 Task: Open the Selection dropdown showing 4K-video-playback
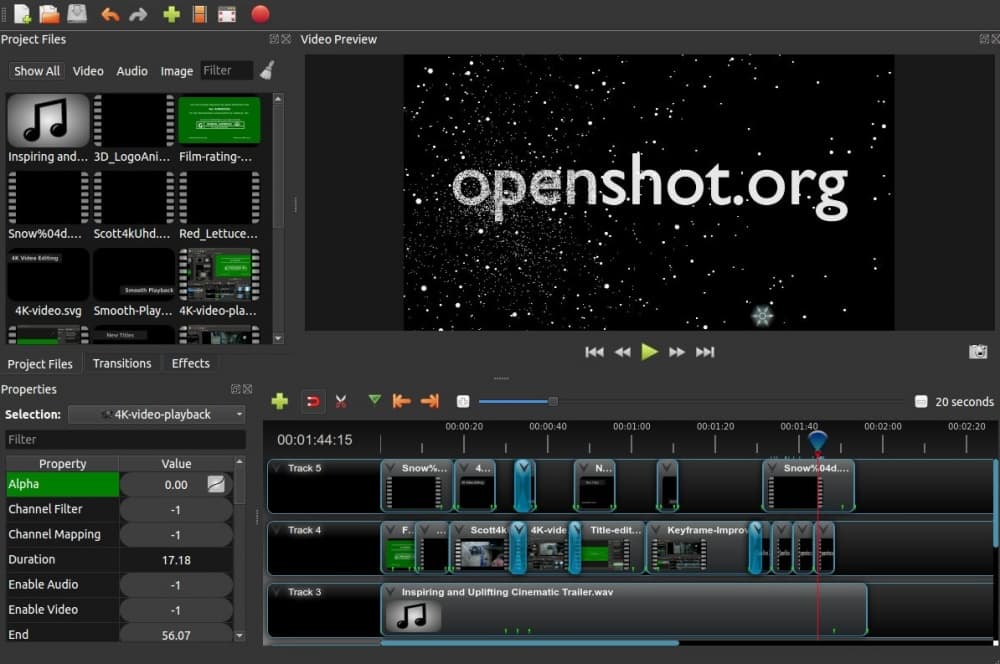(157, 415)
